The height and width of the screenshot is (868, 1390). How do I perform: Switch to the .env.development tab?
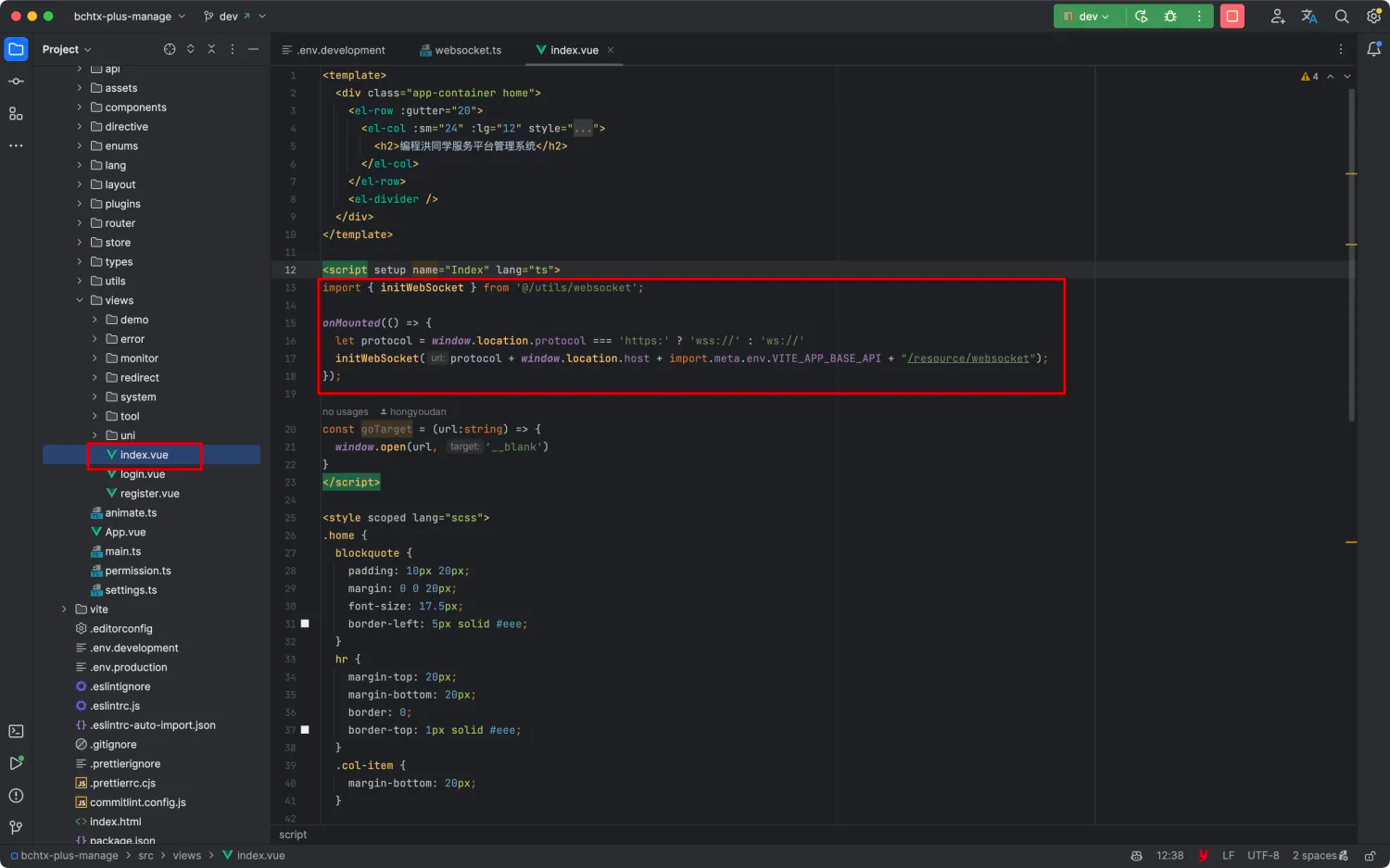pyautogui.click(x=341, y=49)
